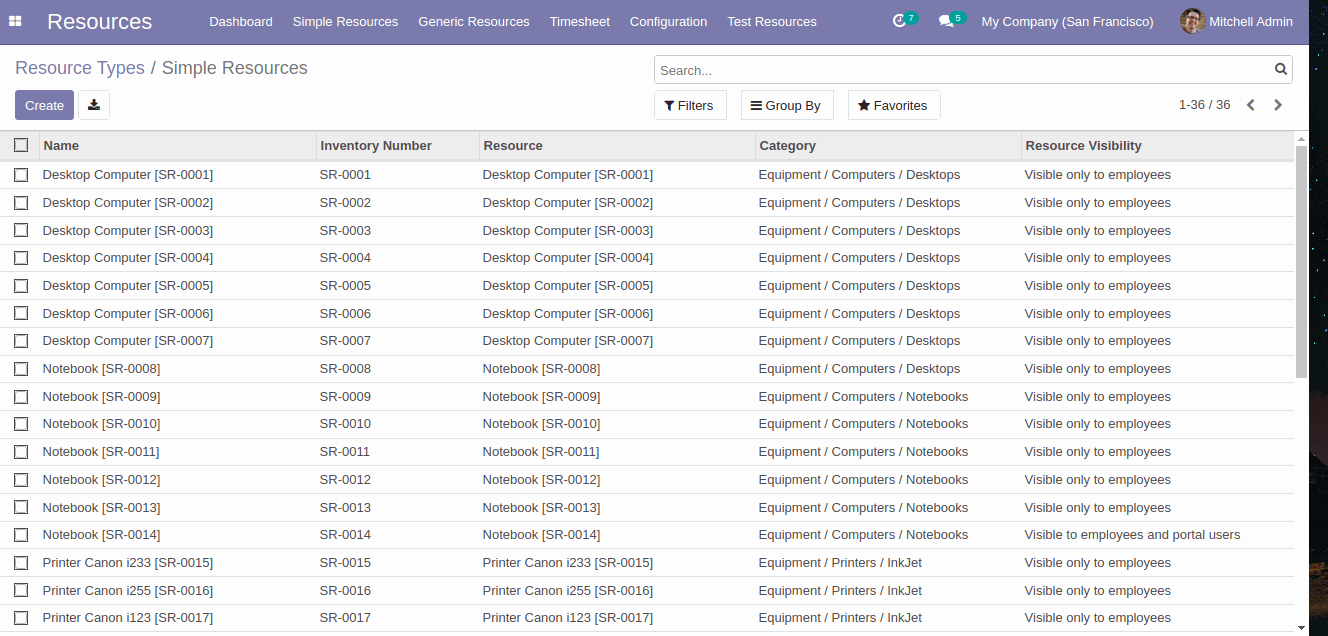Open the apps grid home menu

tap(15, 21)
